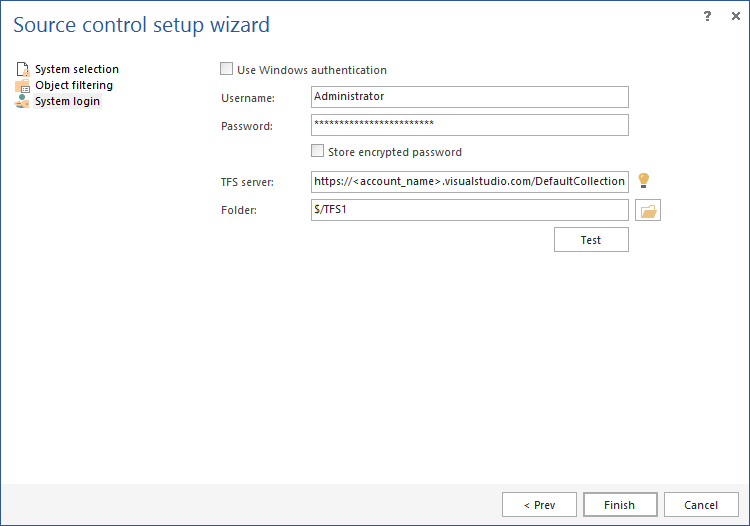Click into the Password field
750x526 pixels.
(470, 125)
